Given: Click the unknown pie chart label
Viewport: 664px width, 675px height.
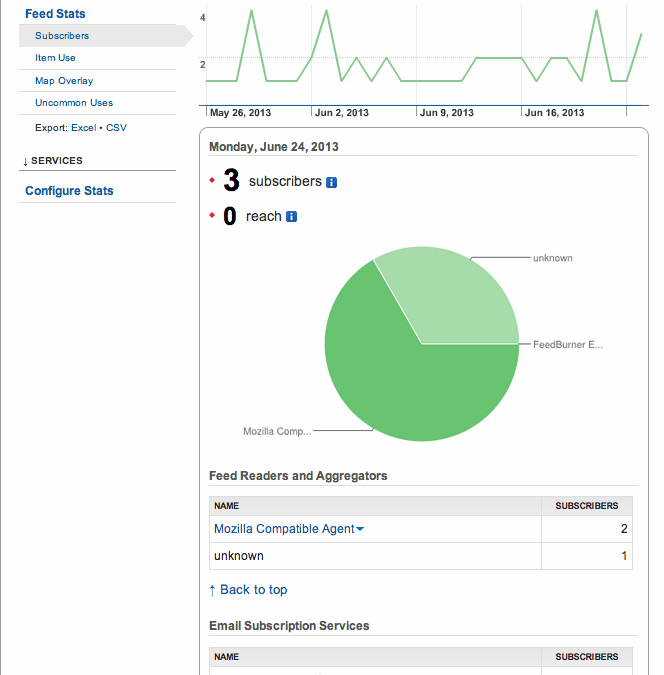Looking at the screenshot, I should tap(553, 258).
